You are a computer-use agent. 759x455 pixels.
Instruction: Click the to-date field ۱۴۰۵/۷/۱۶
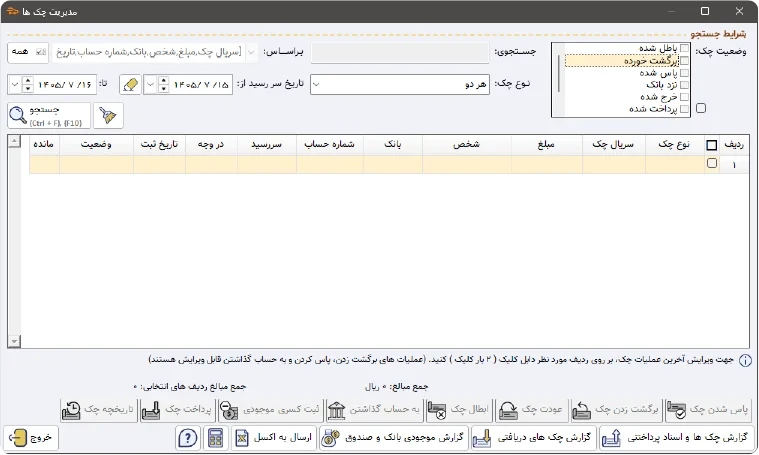(65, 85)
